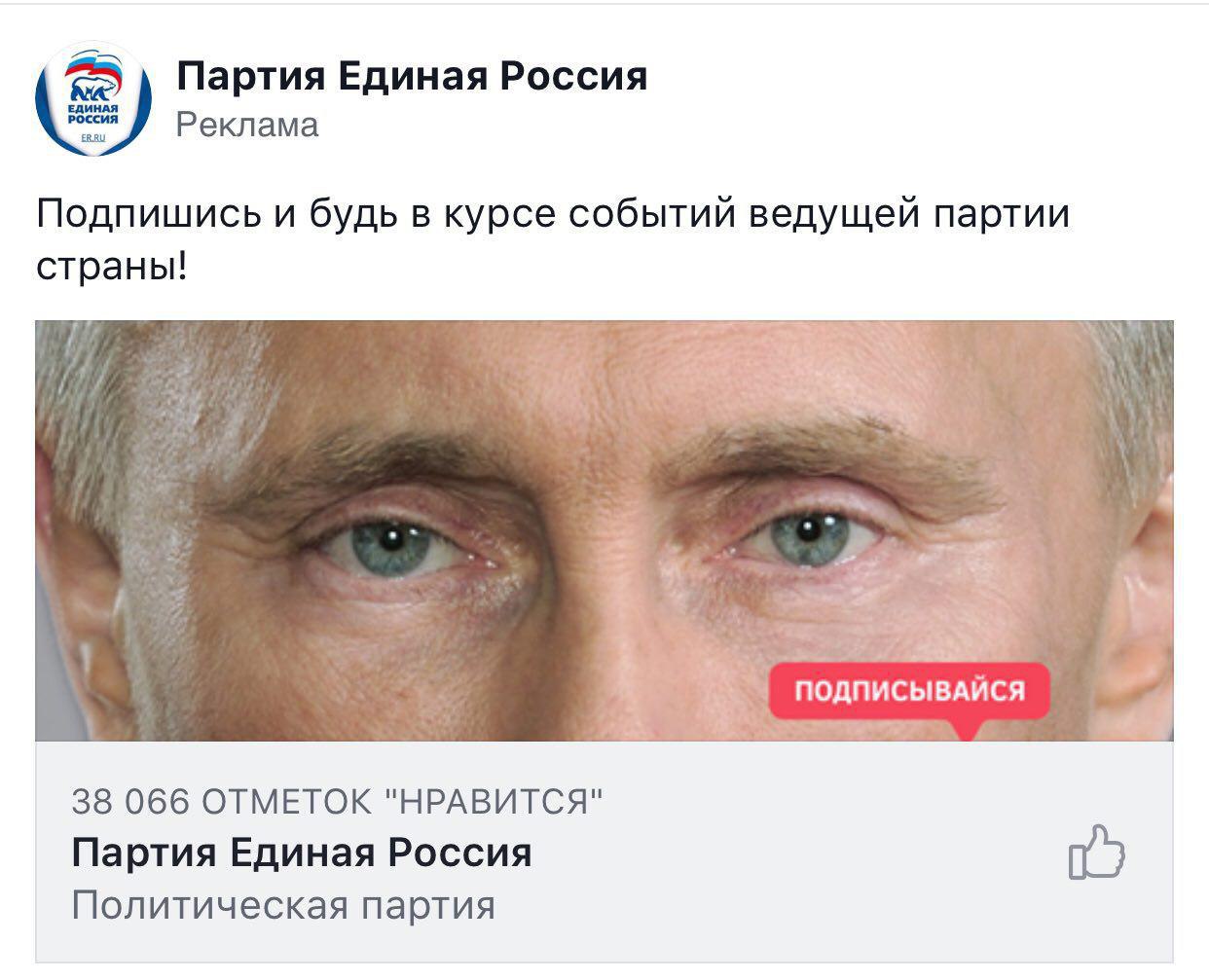Click the gray page info card background
The width and height of the screenshot is (1209, 980).
tap(604, 852)
